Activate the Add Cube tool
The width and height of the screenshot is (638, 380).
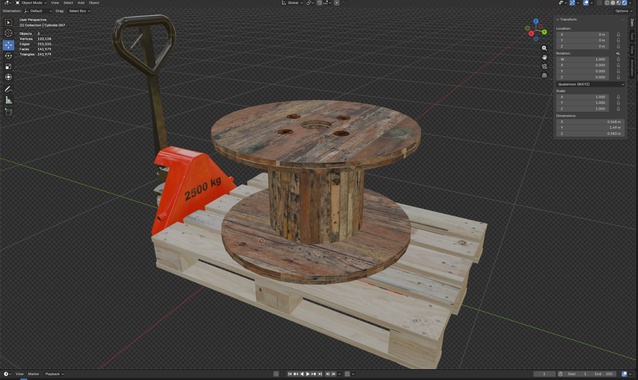[x=8, y=111]
